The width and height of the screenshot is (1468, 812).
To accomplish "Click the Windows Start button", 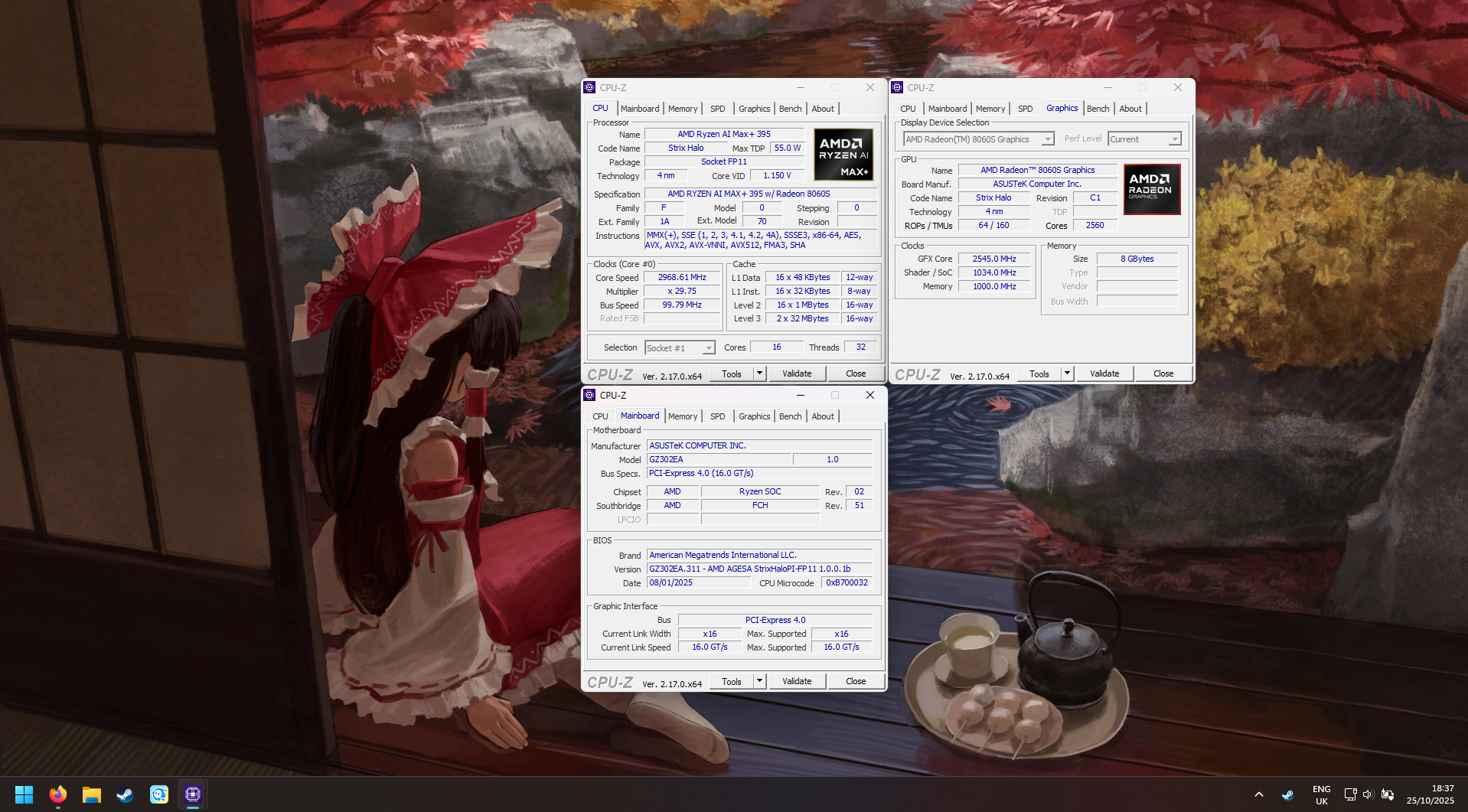I will tap(24, 794).
